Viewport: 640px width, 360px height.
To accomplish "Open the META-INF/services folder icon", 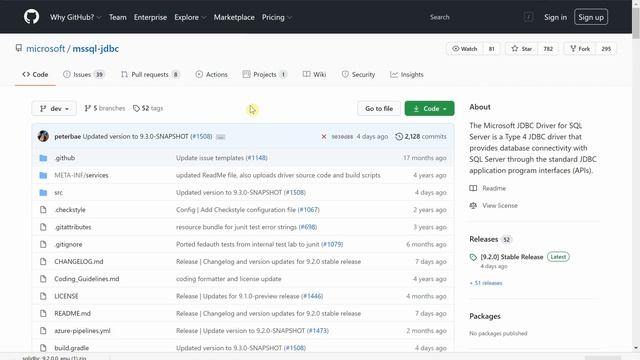I will click(43, 175).
